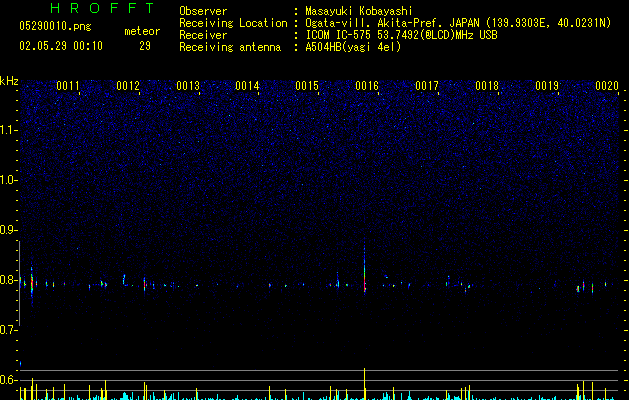This screenshot has height=400, width=629.
Task: Click the Receiving antenna label
Action: [230, 47]
